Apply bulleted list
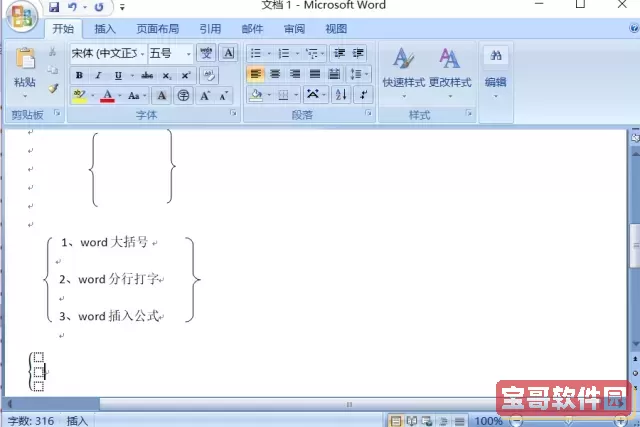640x427 pixels. click(256, 53)
